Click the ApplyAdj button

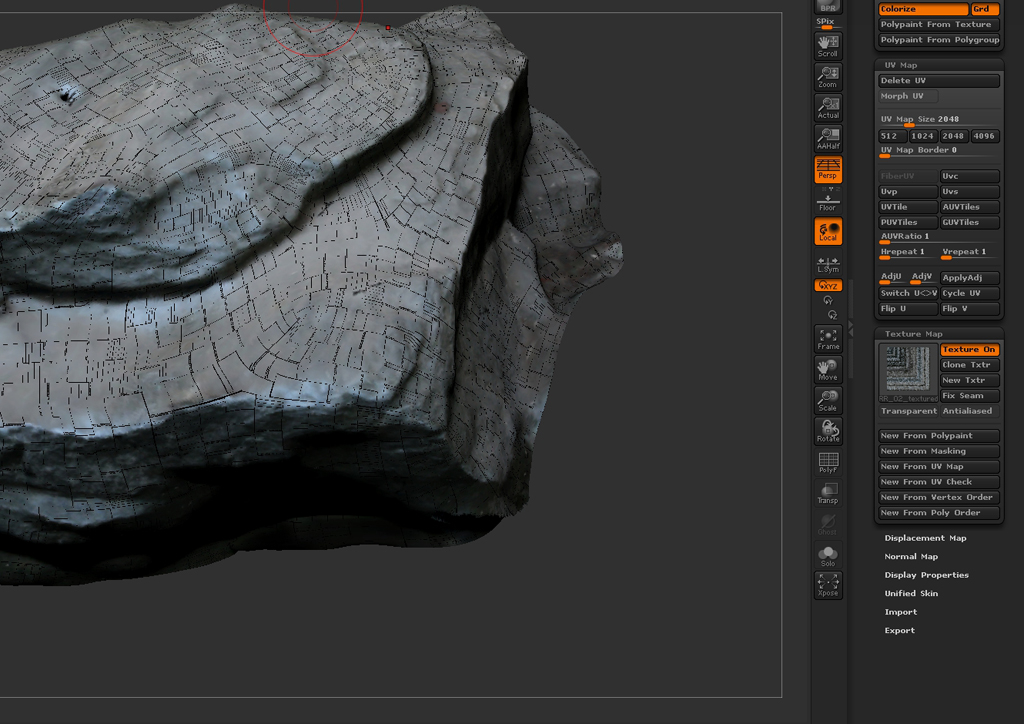coord(969,277)
